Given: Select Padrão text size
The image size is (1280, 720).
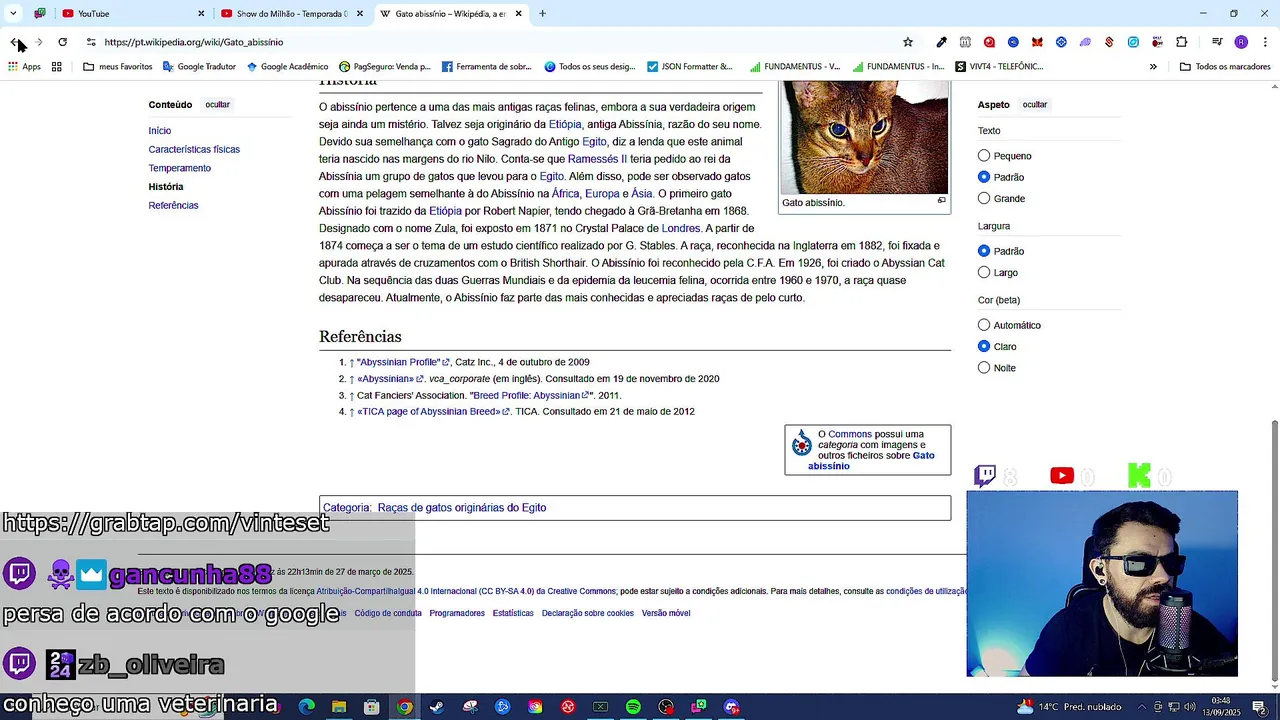Looking at the screenshot, I should point(984,177).
